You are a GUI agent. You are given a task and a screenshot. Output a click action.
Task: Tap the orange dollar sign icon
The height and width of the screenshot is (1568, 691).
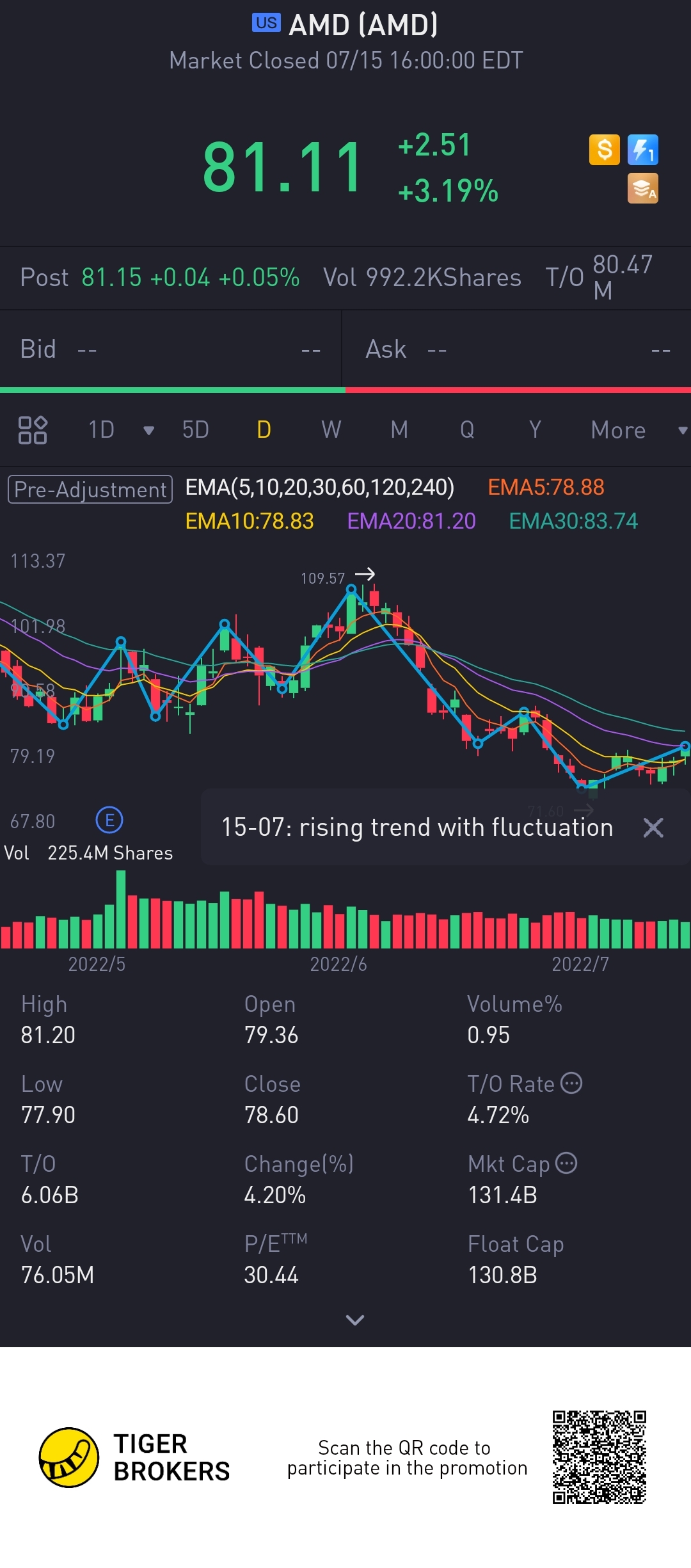pos(605,150)
